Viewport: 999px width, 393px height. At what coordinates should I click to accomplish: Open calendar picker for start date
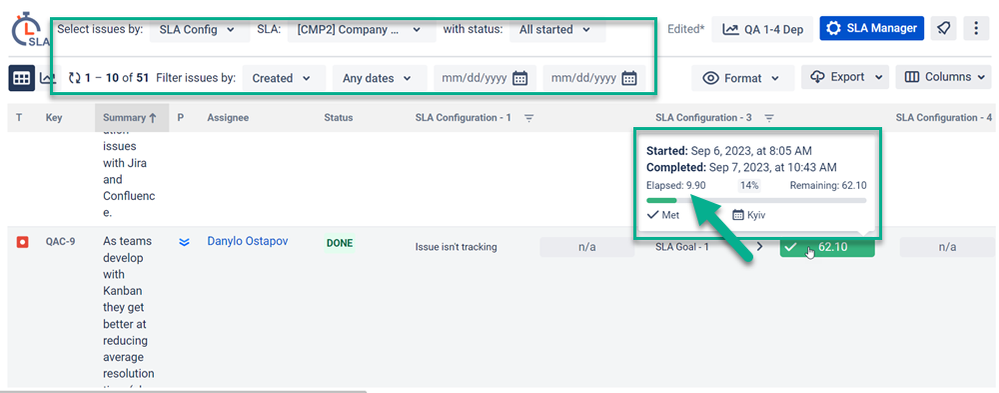tap(520, 78)
